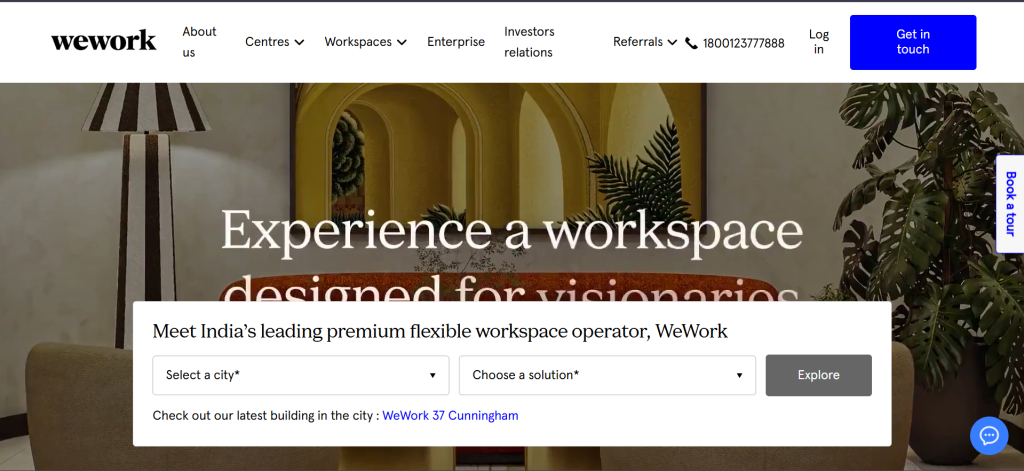This screenshot has width=1024, height=471.
Task: Open the Select a city dropdown
Action: pyautogui.click(x=301, y=375)
